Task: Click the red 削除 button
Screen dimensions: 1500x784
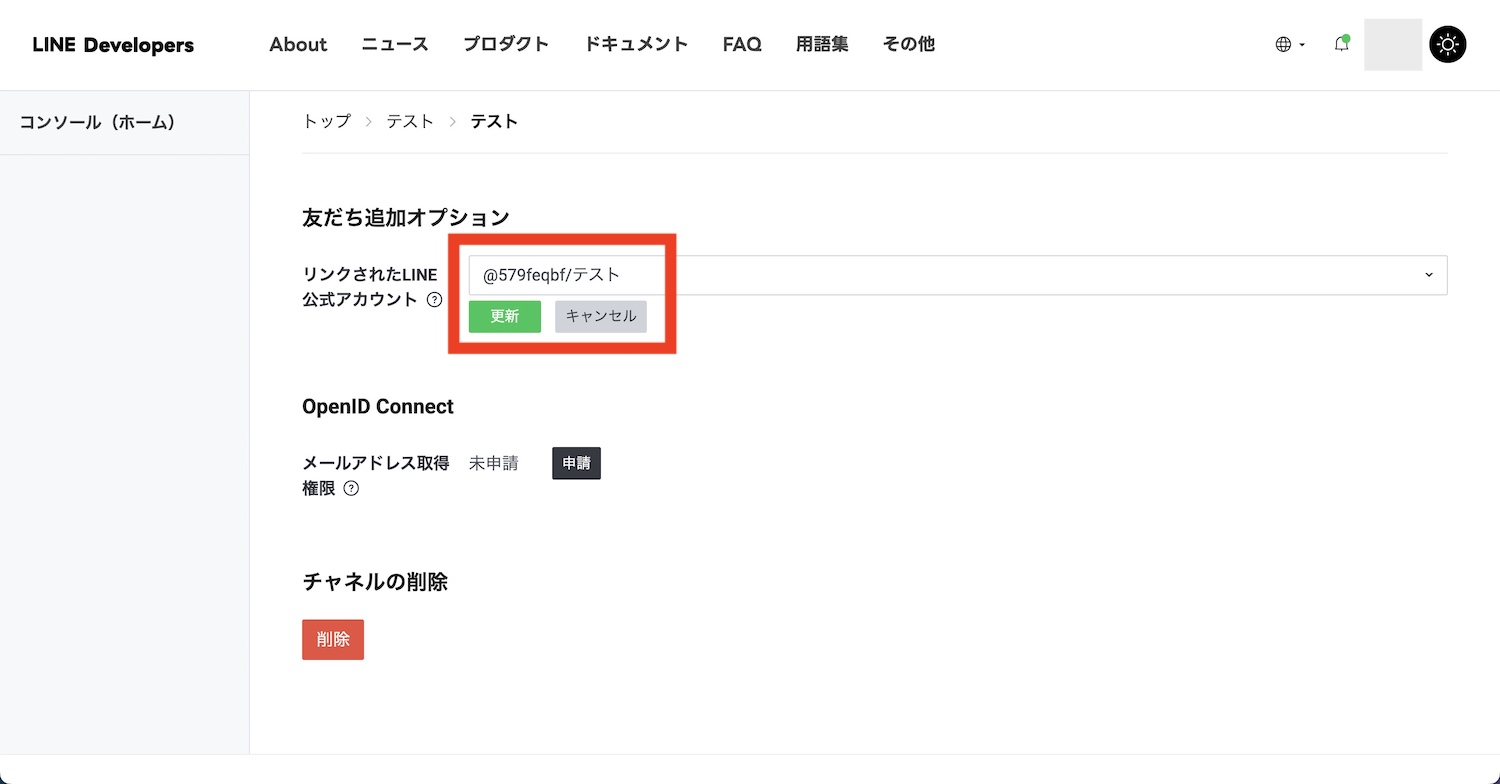Action: click(333, 640)
